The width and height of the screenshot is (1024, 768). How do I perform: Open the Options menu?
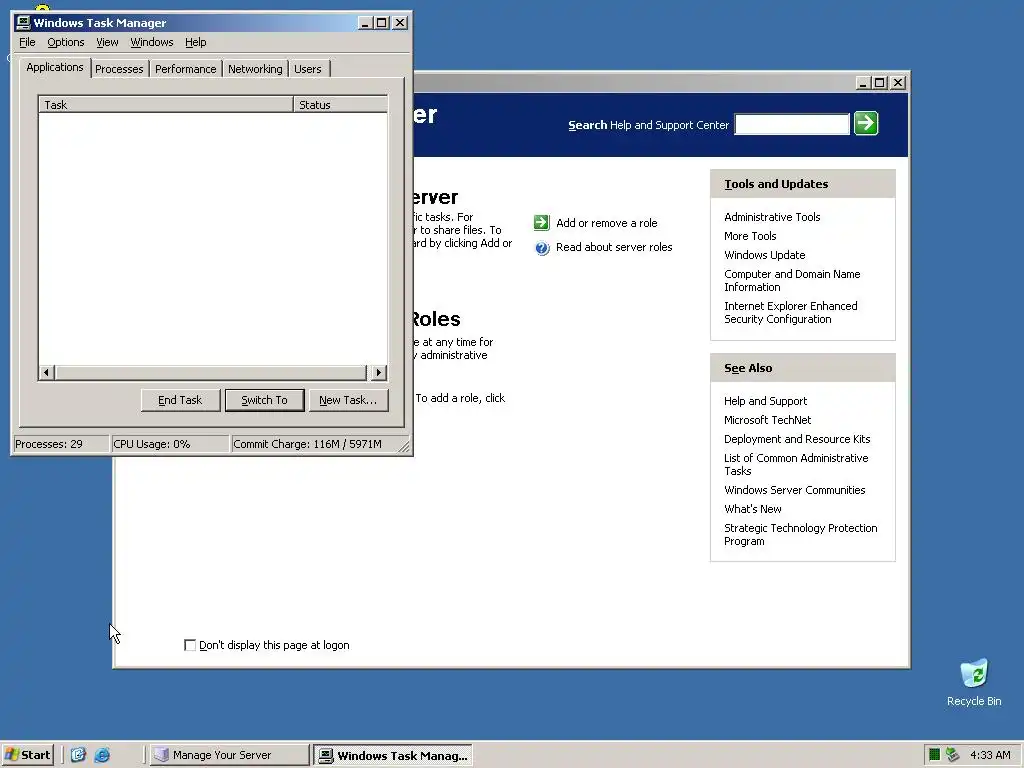pyautogui.click(x=66, y=42)
